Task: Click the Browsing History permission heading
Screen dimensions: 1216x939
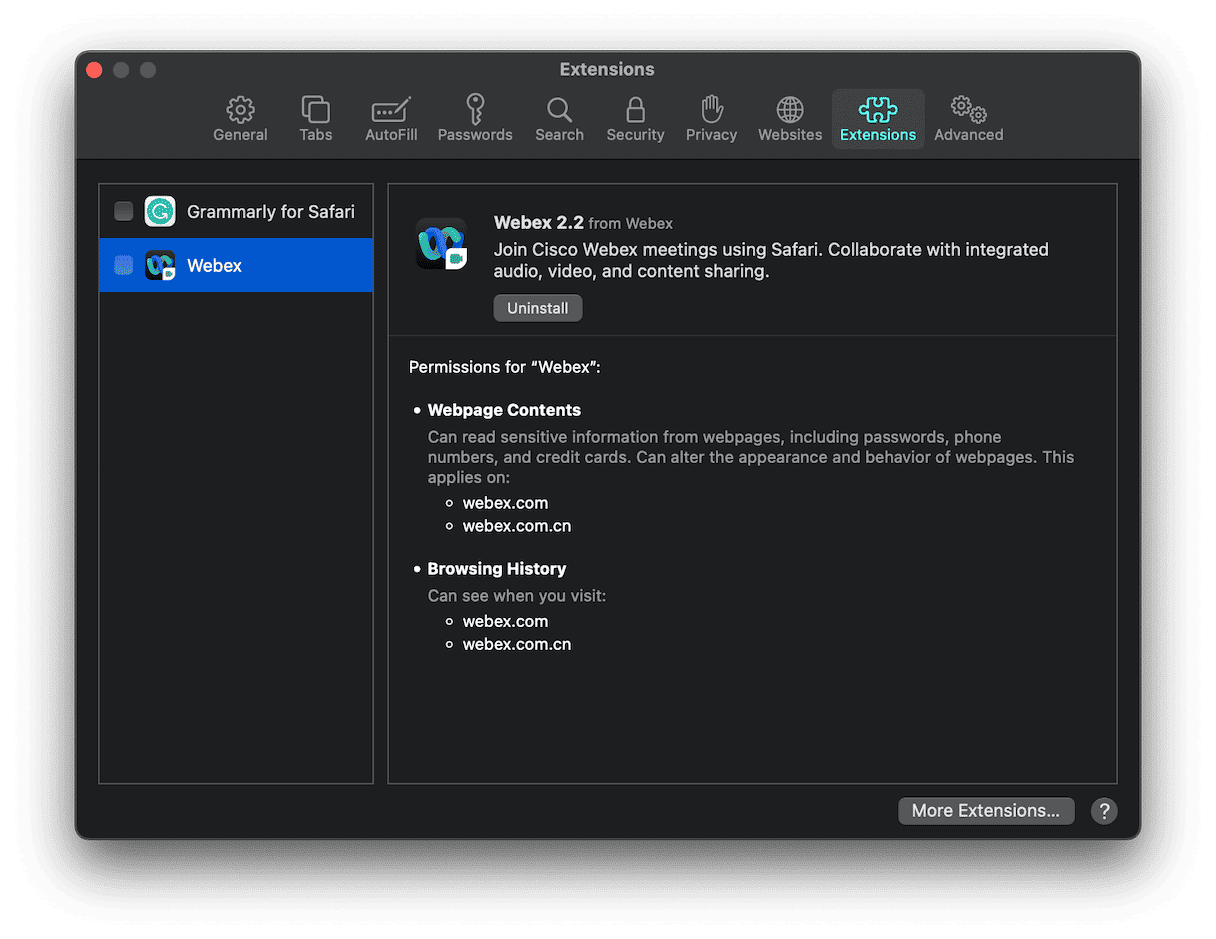Action: coord(497,569)
